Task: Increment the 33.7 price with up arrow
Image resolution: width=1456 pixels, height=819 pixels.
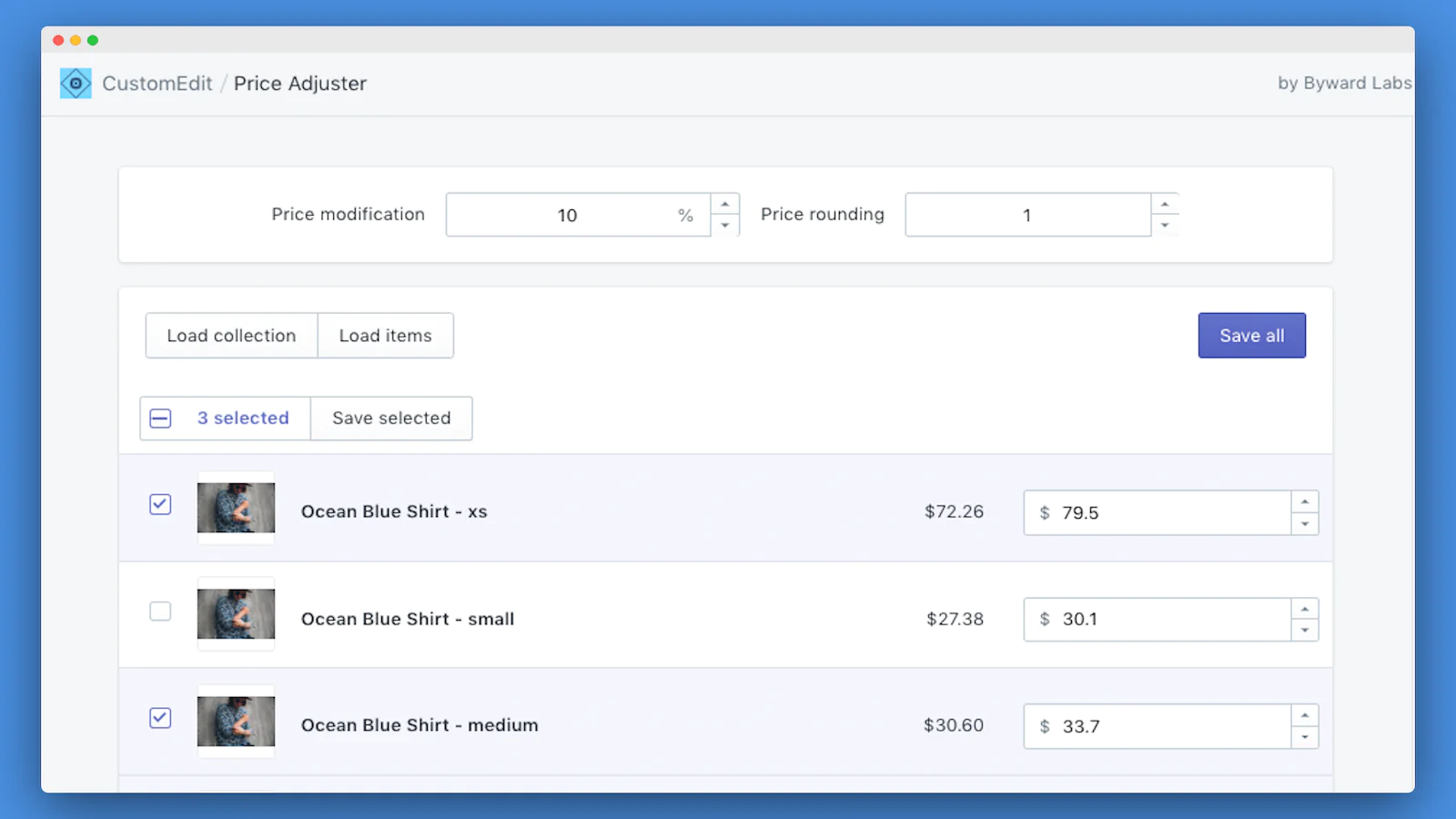Action: 1305,715
